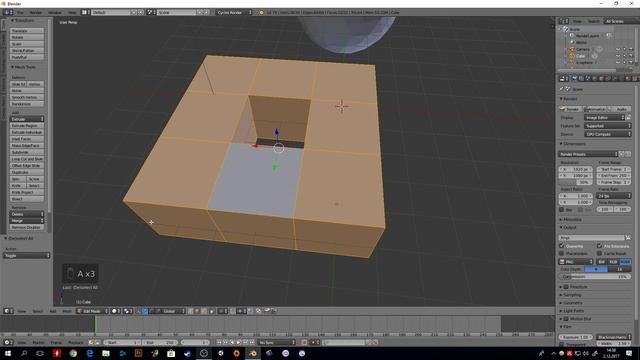
Task: Enable the Freestyle panel checkbox
Action: coord(566,287)
